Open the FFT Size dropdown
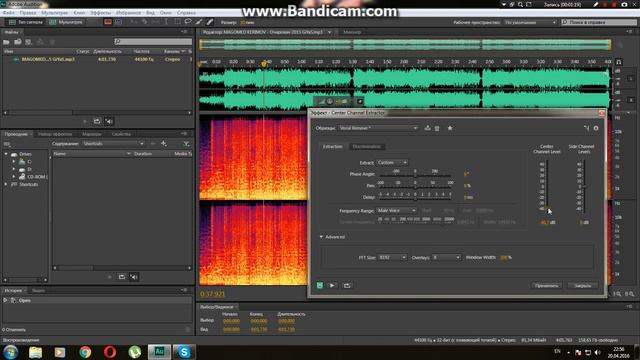The width and height of the screenshot is (640, 360). [392, 258]
